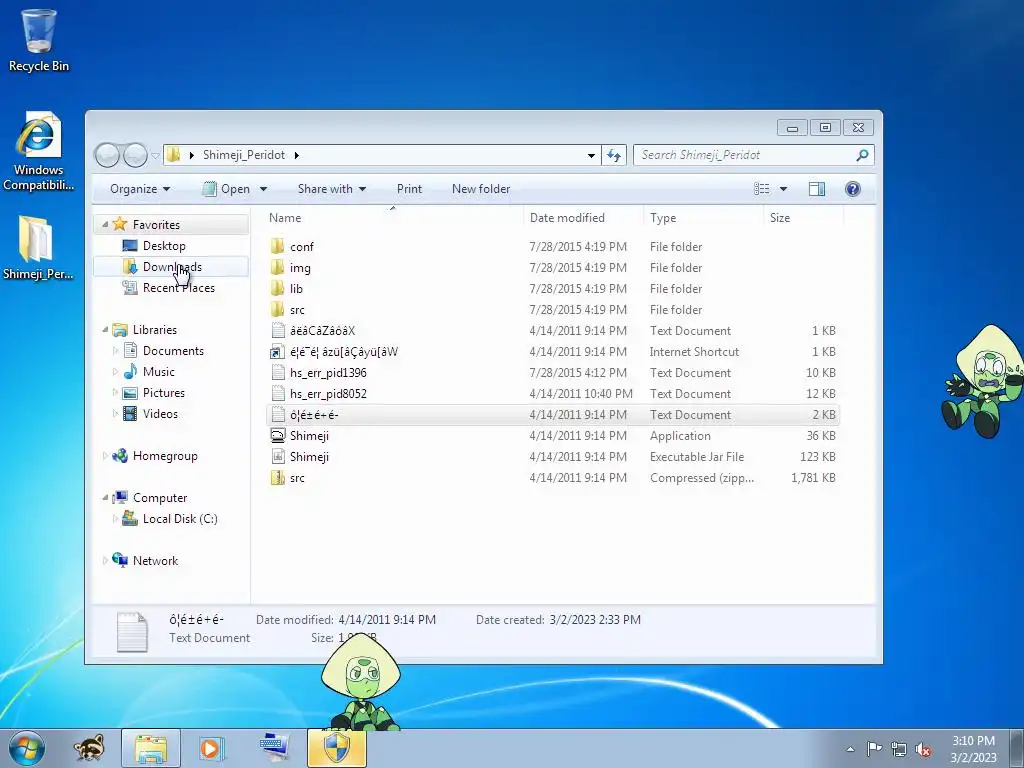Expand the Network tree node
Viewport: 1024px width, 768px height.
click(105, 560)
